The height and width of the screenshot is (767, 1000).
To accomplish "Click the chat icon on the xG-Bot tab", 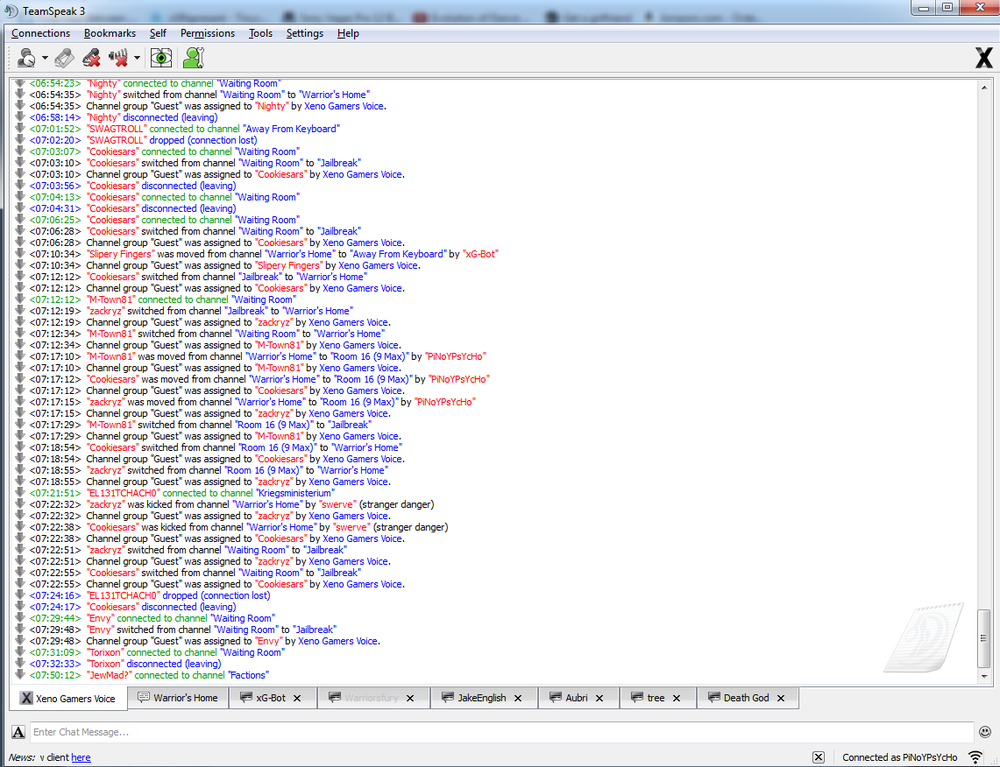I will click(x=246, y=698).
